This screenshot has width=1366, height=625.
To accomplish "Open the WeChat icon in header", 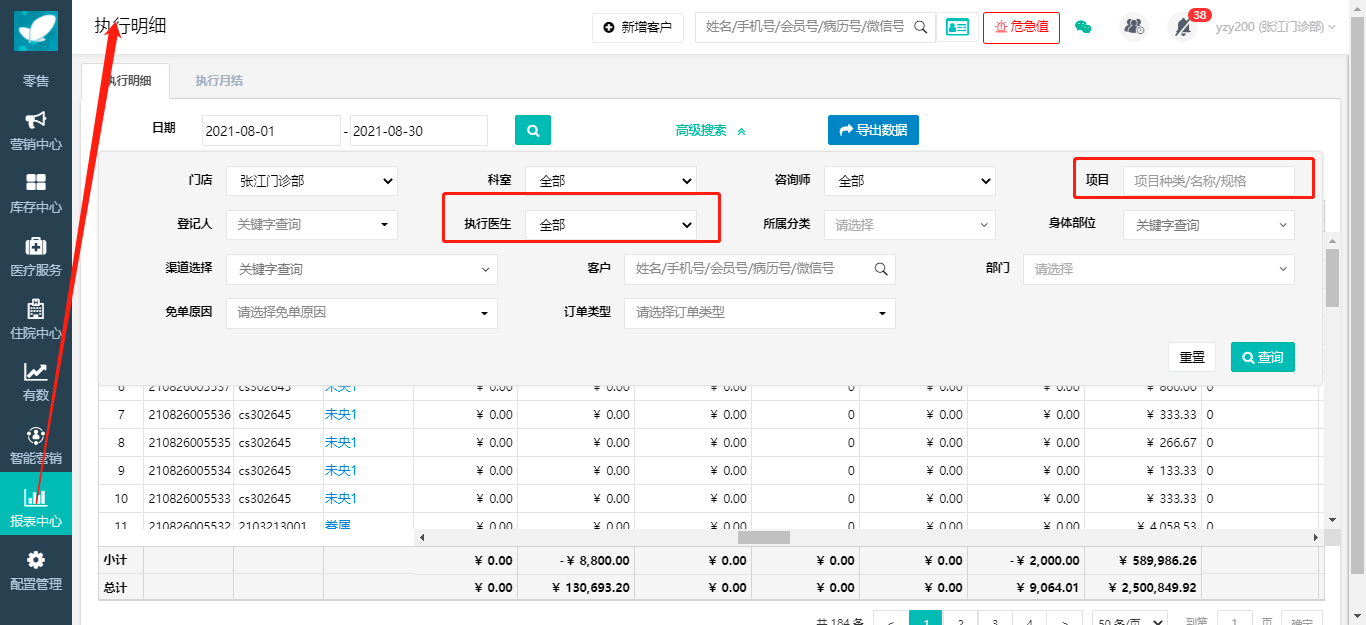I will (x=1083, y=27).
